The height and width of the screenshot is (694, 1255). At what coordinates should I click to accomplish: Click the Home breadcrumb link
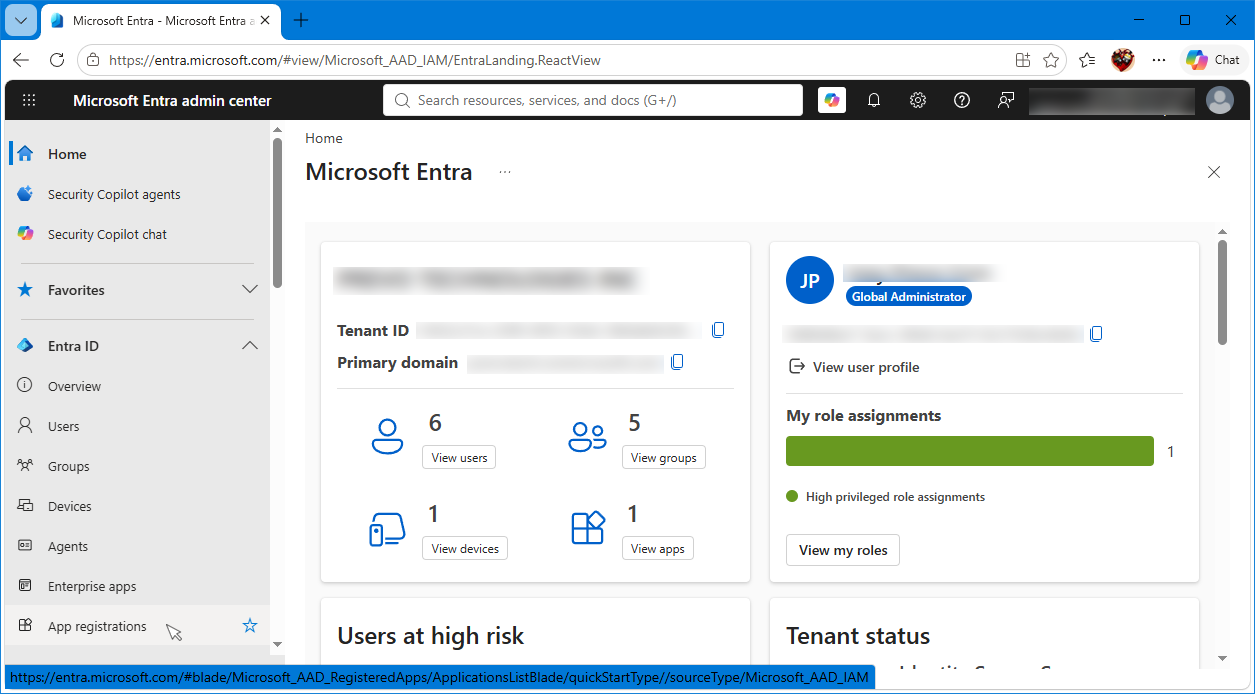[324, 138]
